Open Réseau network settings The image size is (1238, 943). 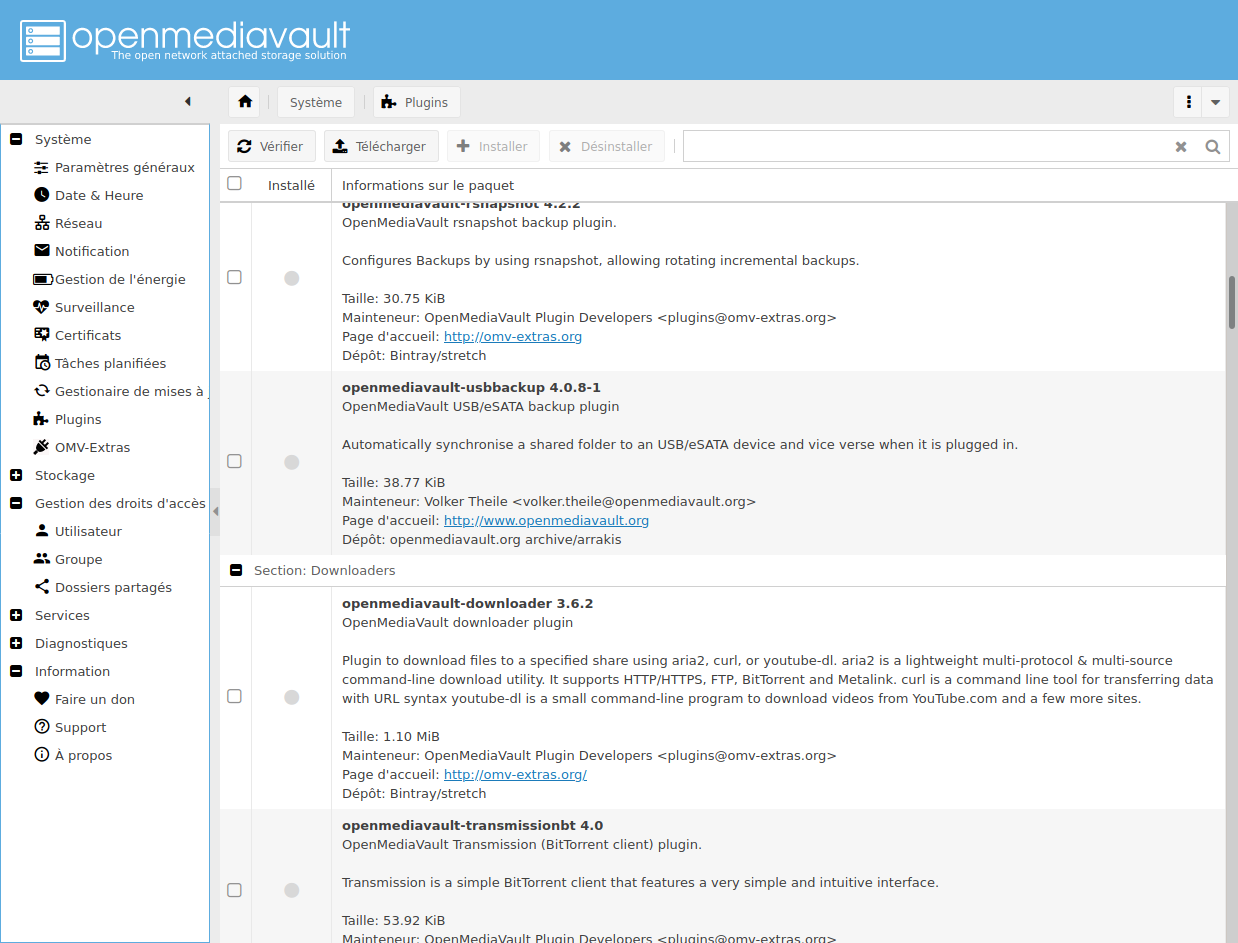click(78, 223)
